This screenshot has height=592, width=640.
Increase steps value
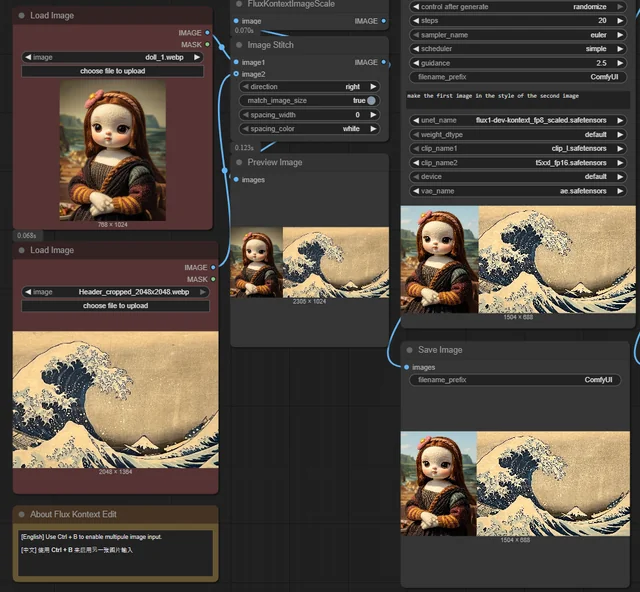point(620,20)
